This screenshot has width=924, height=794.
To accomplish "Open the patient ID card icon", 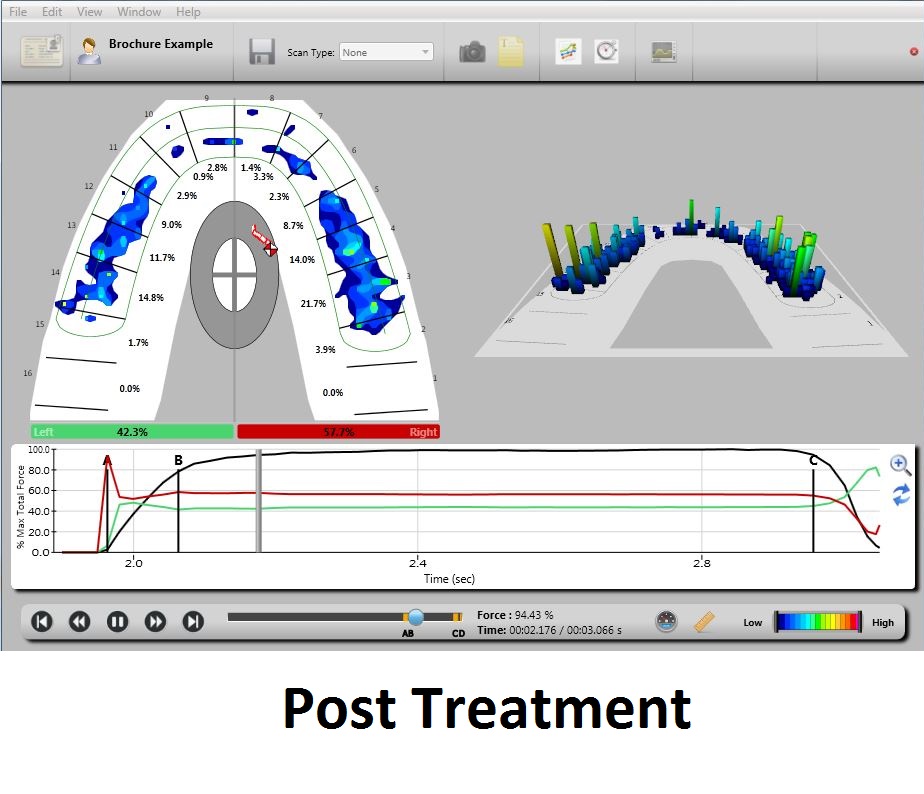I will coord(41,51).
